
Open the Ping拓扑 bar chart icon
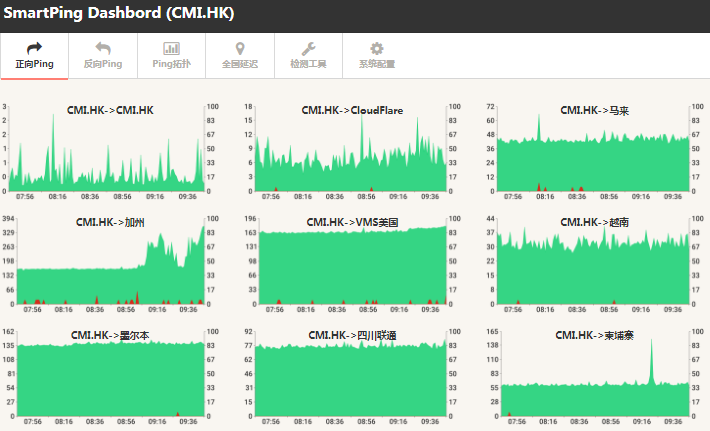pos(172,48)
